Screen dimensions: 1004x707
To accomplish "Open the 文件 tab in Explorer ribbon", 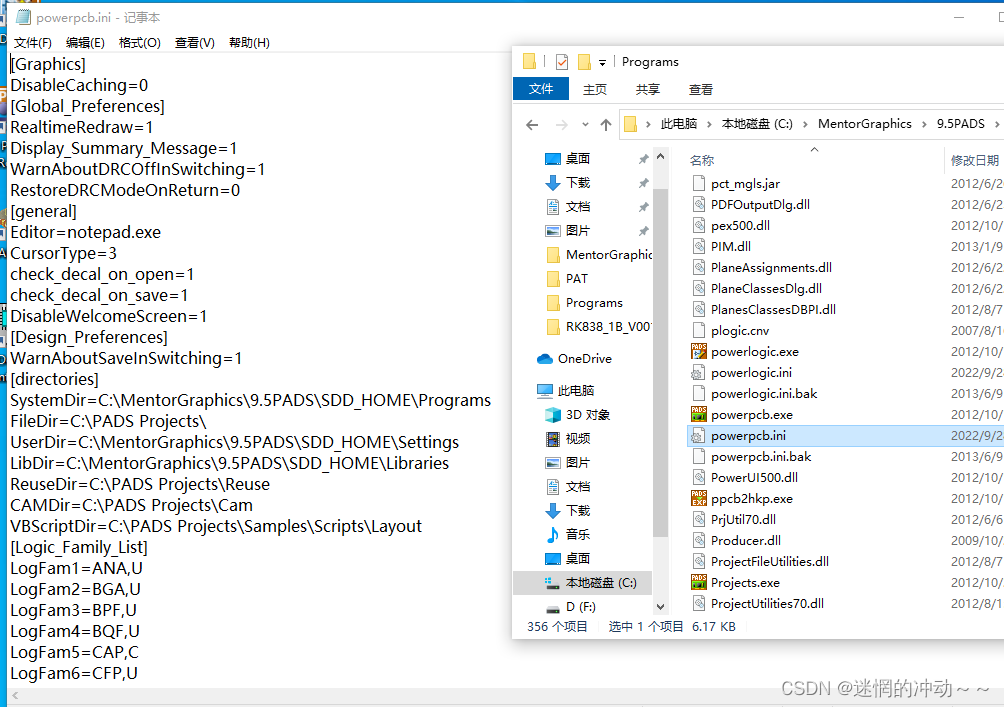I will tap(541, 89).
